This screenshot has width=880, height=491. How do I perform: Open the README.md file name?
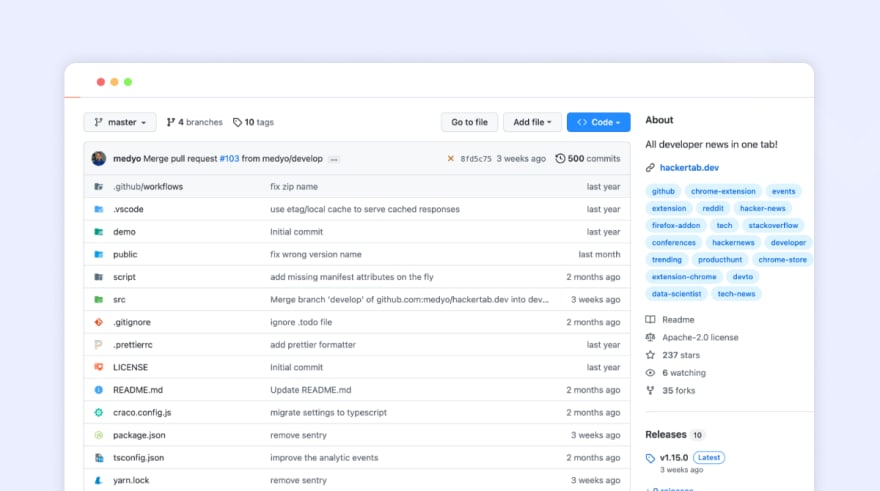(138, 390)
